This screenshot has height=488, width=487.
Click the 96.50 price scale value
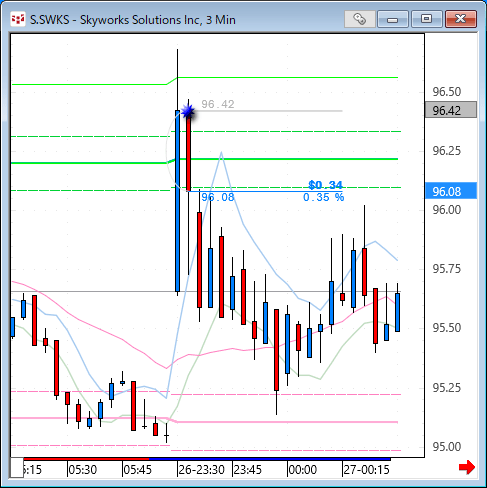tap(446, 92)
